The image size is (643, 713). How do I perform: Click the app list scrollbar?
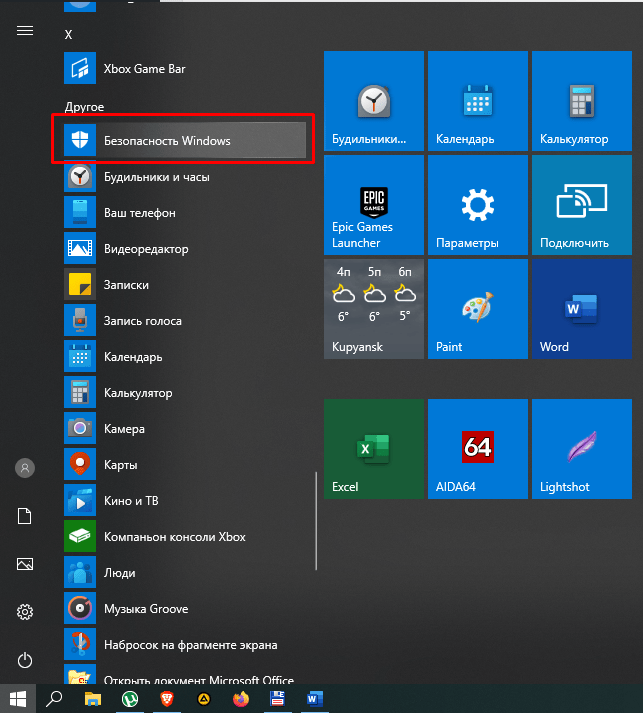click(x=316, y=521)
